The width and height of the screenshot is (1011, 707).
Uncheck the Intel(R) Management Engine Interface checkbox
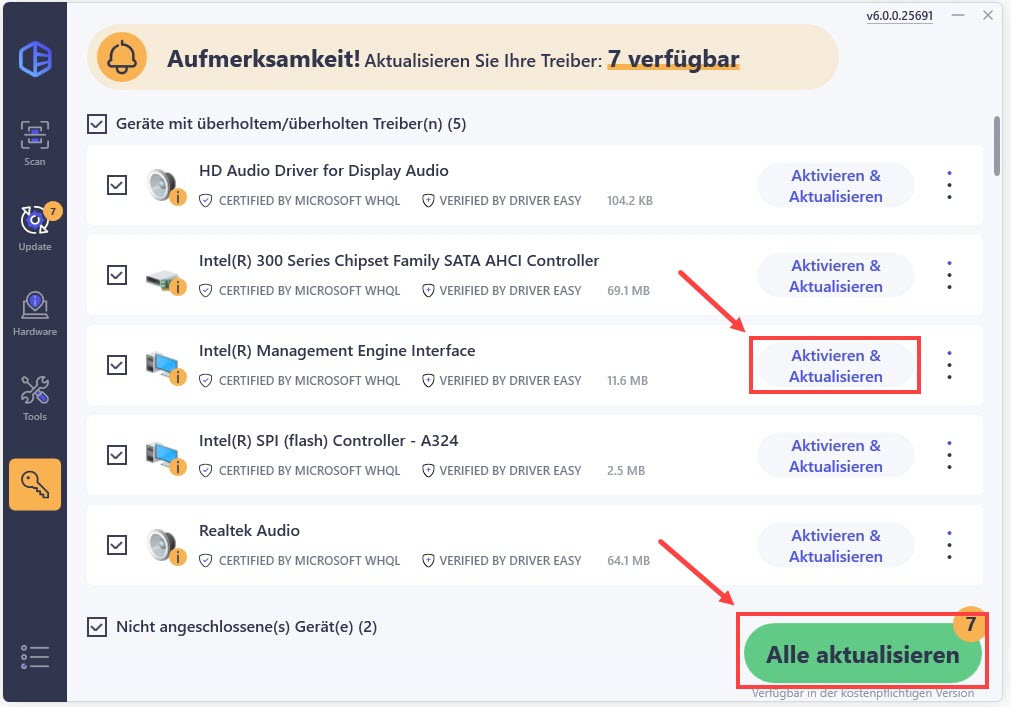[117, 365]
